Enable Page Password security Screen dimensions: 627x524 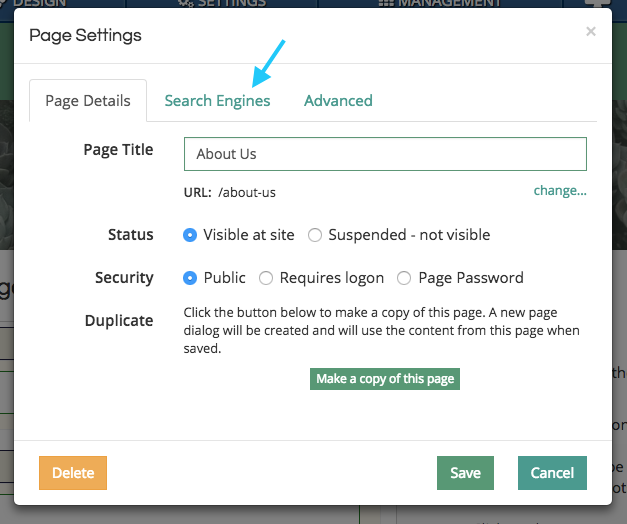point(404,278)
